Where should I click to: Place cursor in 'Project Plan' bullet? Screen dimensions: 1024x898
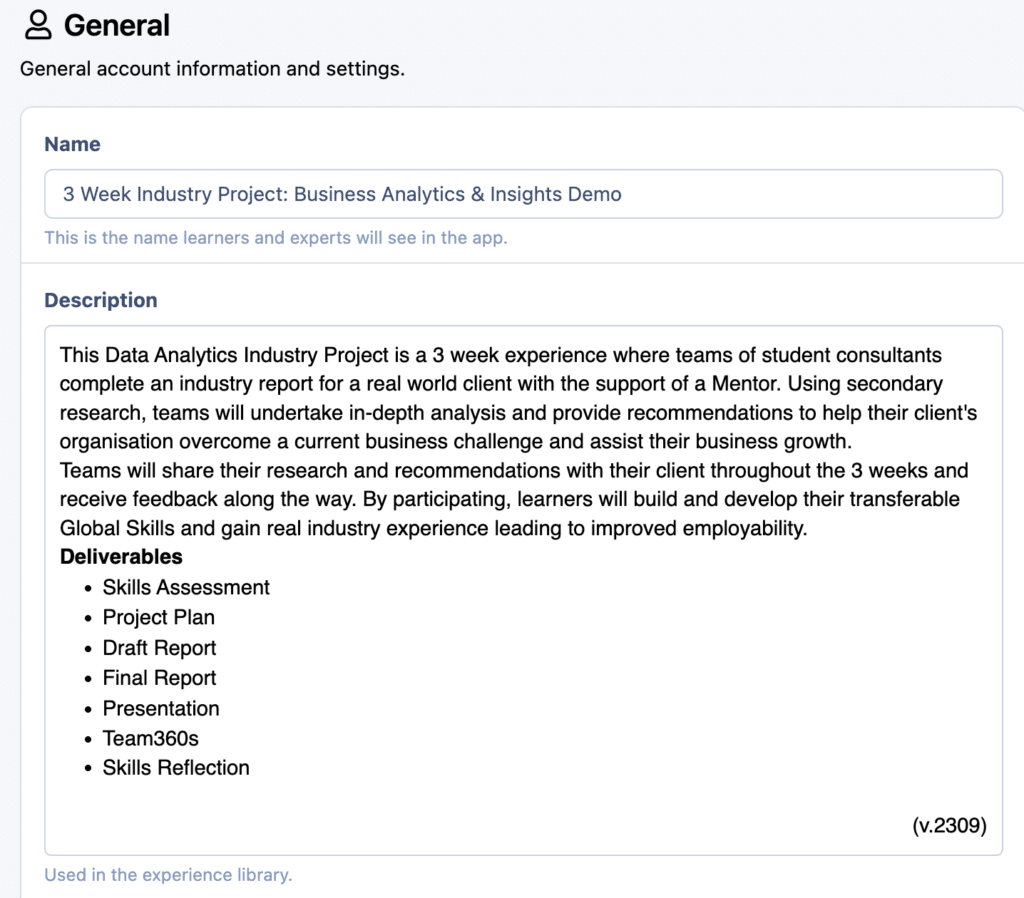(158, 617)
